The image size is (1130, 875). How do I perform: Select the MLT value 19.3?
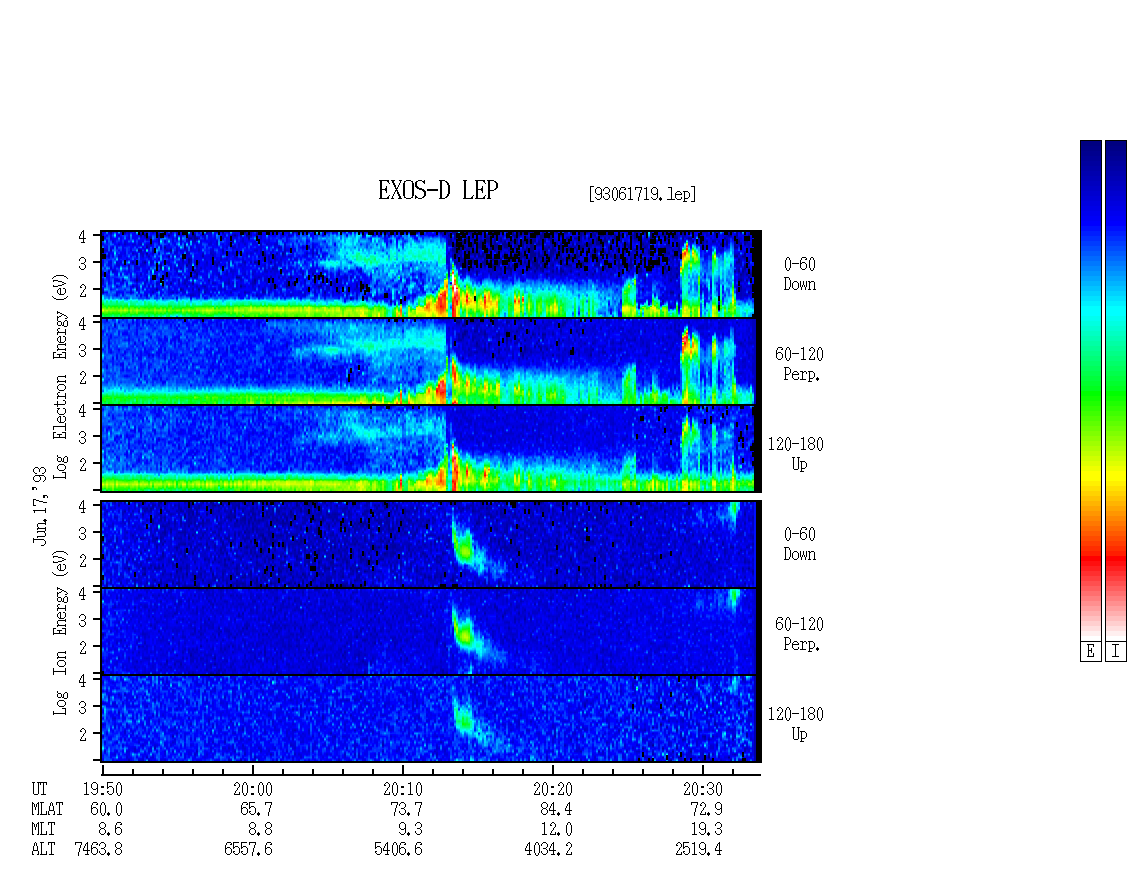(706, 830)
